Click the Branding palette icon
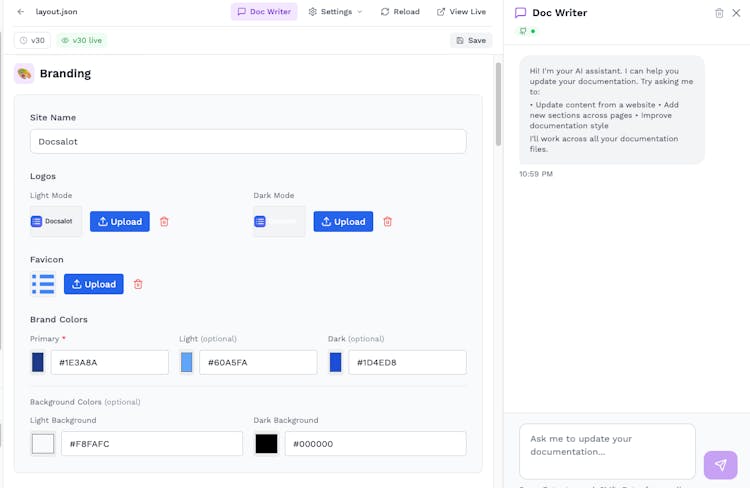The image size is (750, 488). [x=24, y=73]
